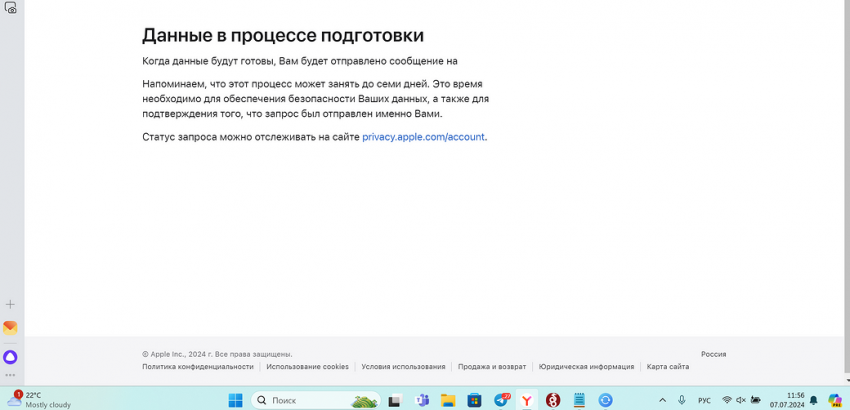Open Yandex Mail from the sidebar

(x=11, y=327)
